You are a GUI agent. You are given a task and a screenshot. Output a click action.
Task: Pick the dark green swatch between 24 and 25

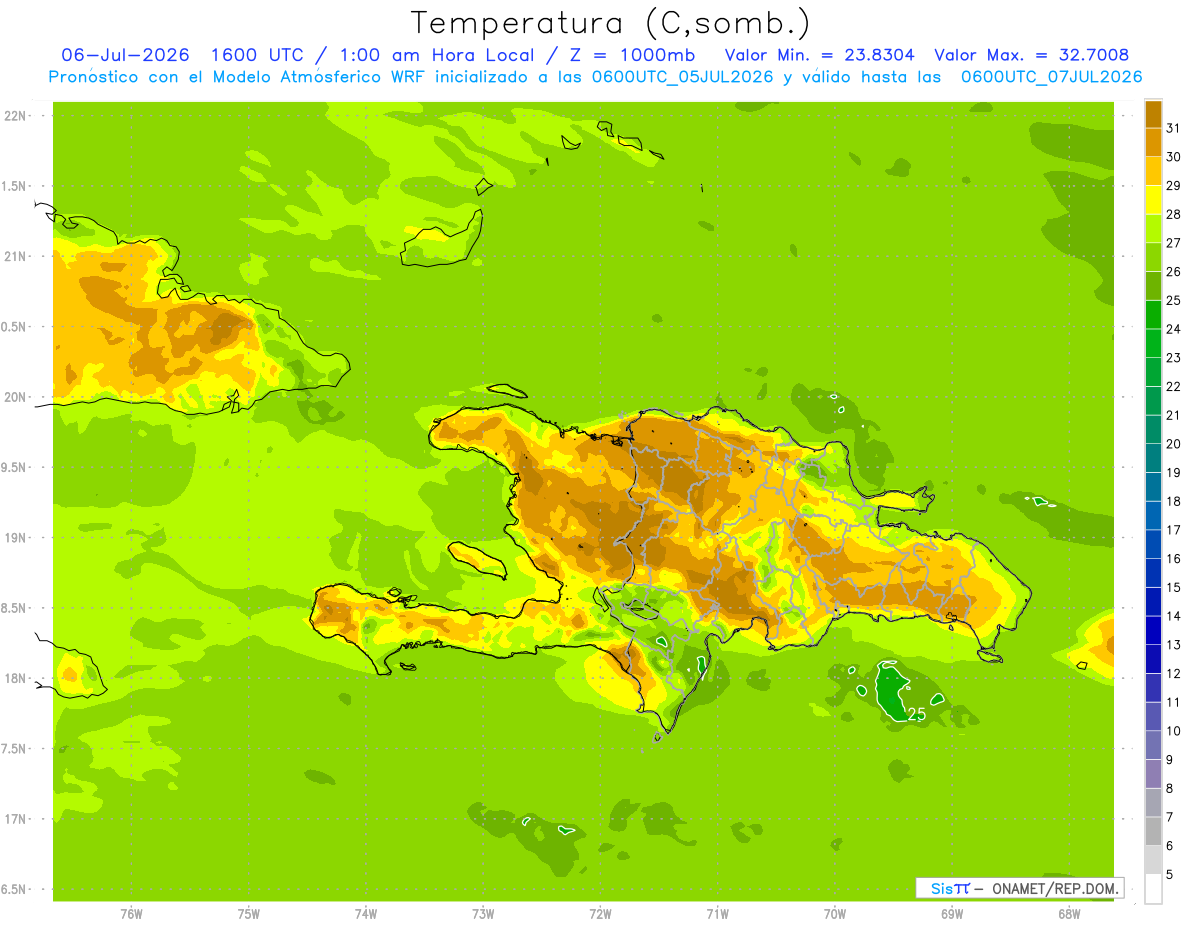pos(1153,315)
